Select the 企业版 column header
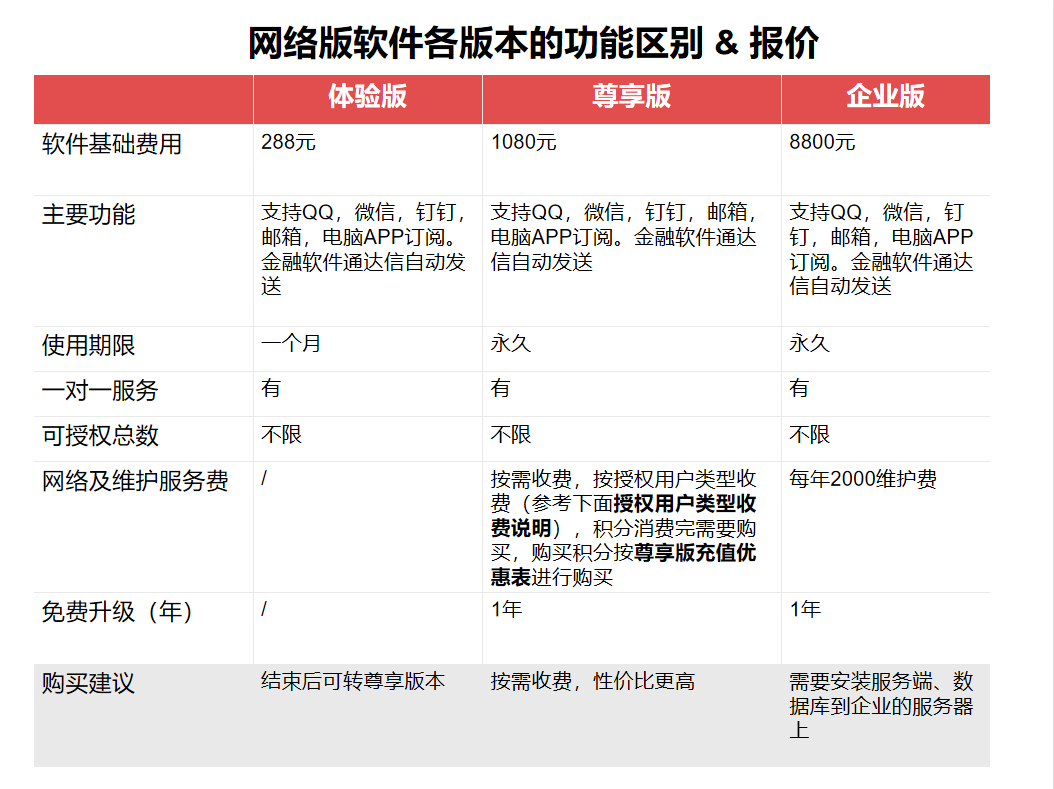This screenshot has height=789, width=1054. coord(885,97)
